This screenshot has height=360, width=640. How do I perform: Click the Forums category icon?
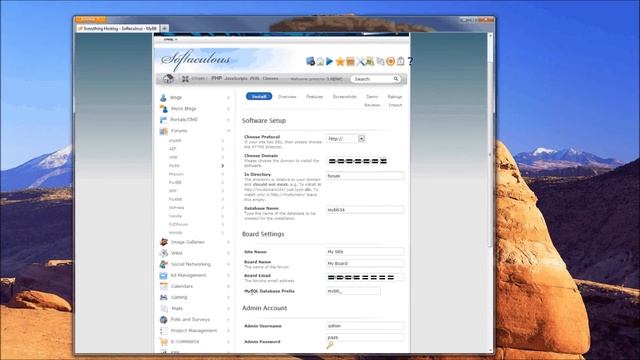point(164,131)
